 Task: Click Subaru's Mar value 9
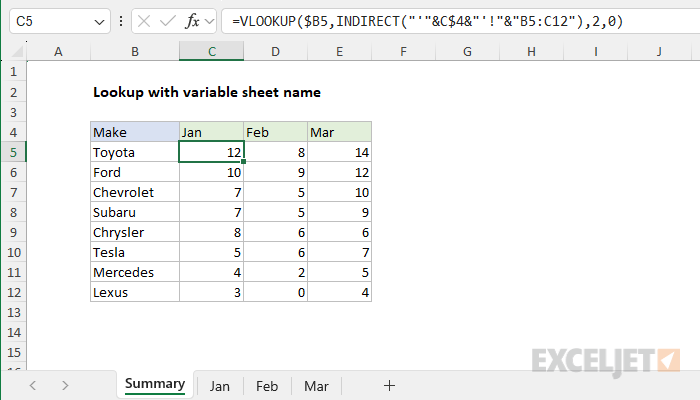click(339, 212)
